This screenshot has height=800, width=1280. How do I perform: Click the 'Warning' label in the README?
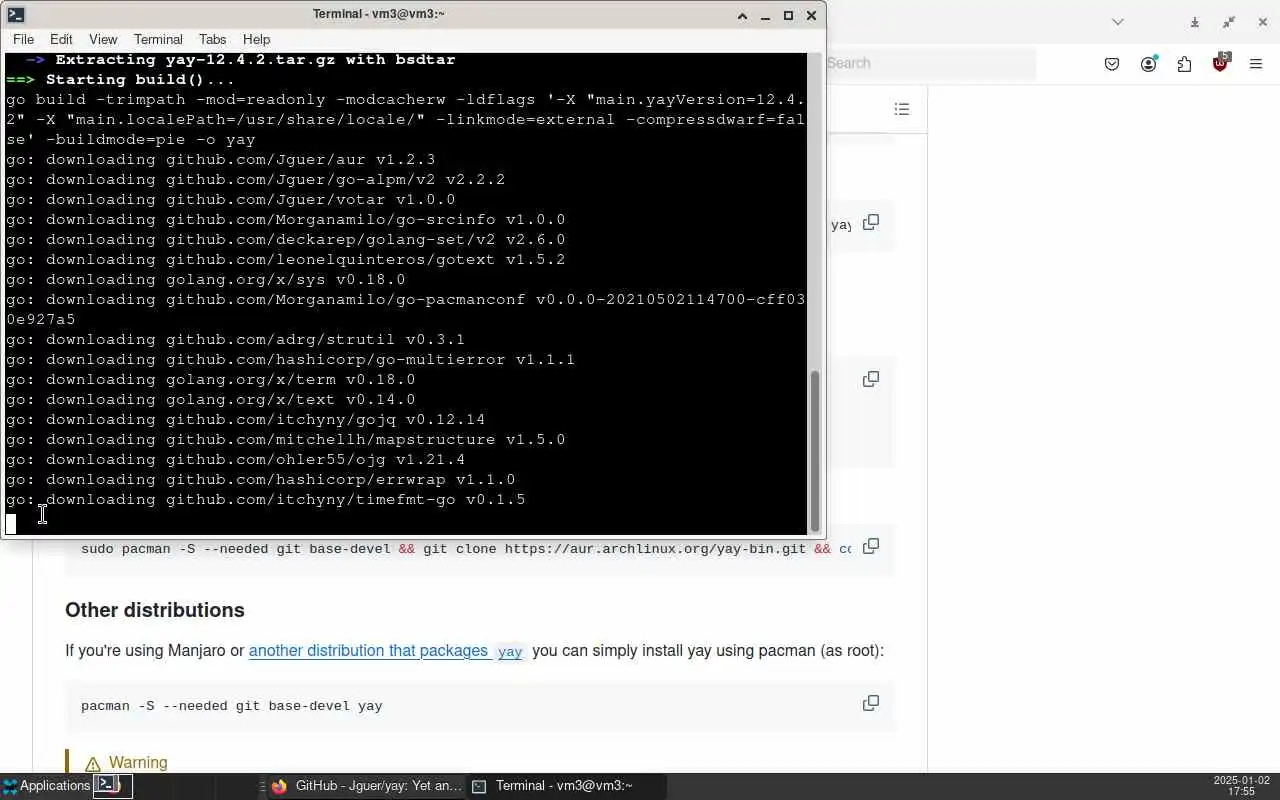pyautogui.click(x=138, y=763)
